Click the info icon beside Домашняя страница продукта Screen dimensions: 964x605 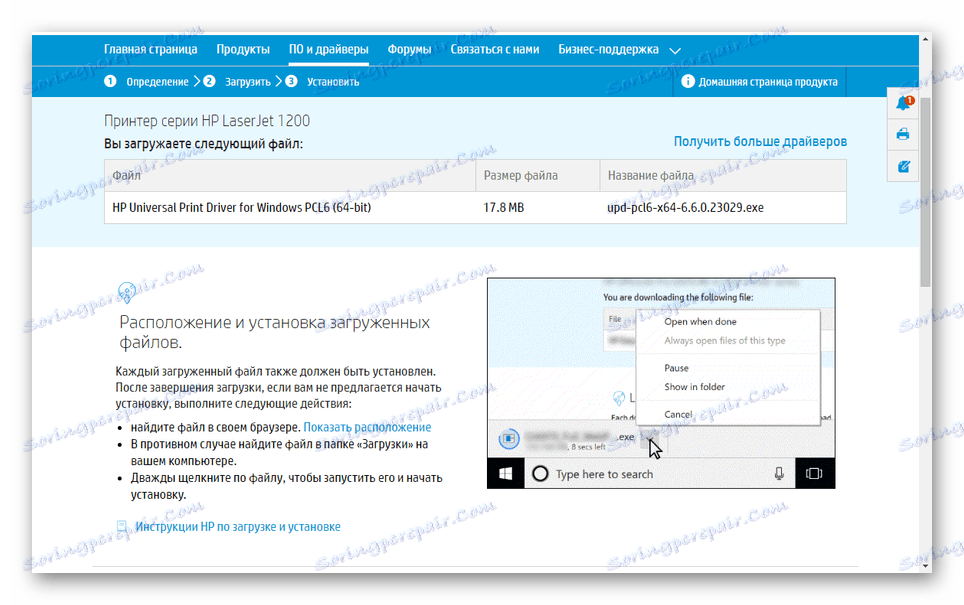click(688, 81)
